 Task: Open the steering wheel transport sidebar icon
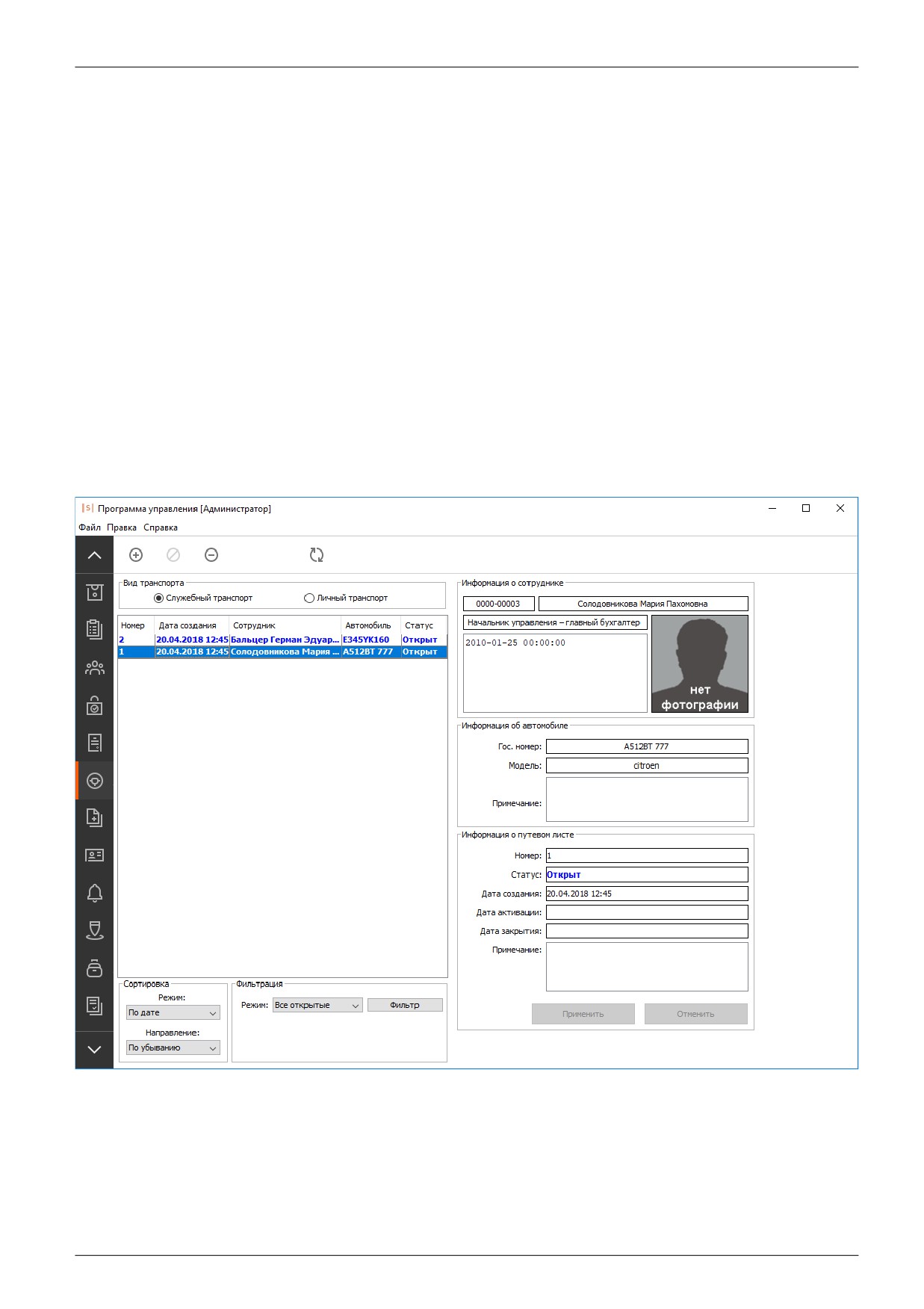95,781
